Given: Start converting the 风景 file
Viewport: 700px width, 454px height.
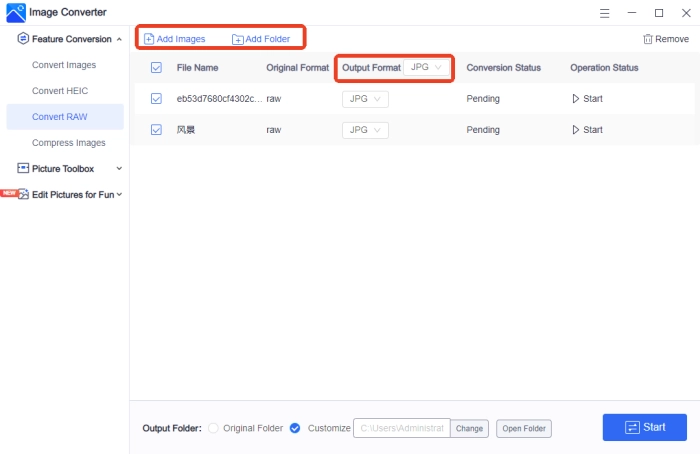Looking at the screenshot, I should pyautogui.click(x=586, y=130).
